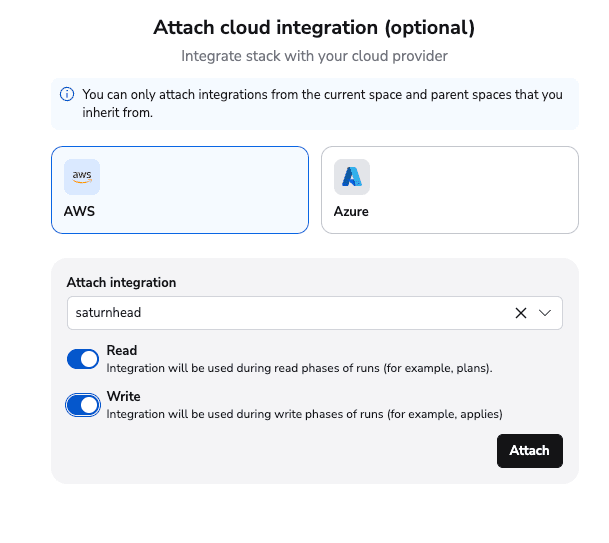The image size is (609, 543).
Task: Select the Azure provider card
Action: 450,190
